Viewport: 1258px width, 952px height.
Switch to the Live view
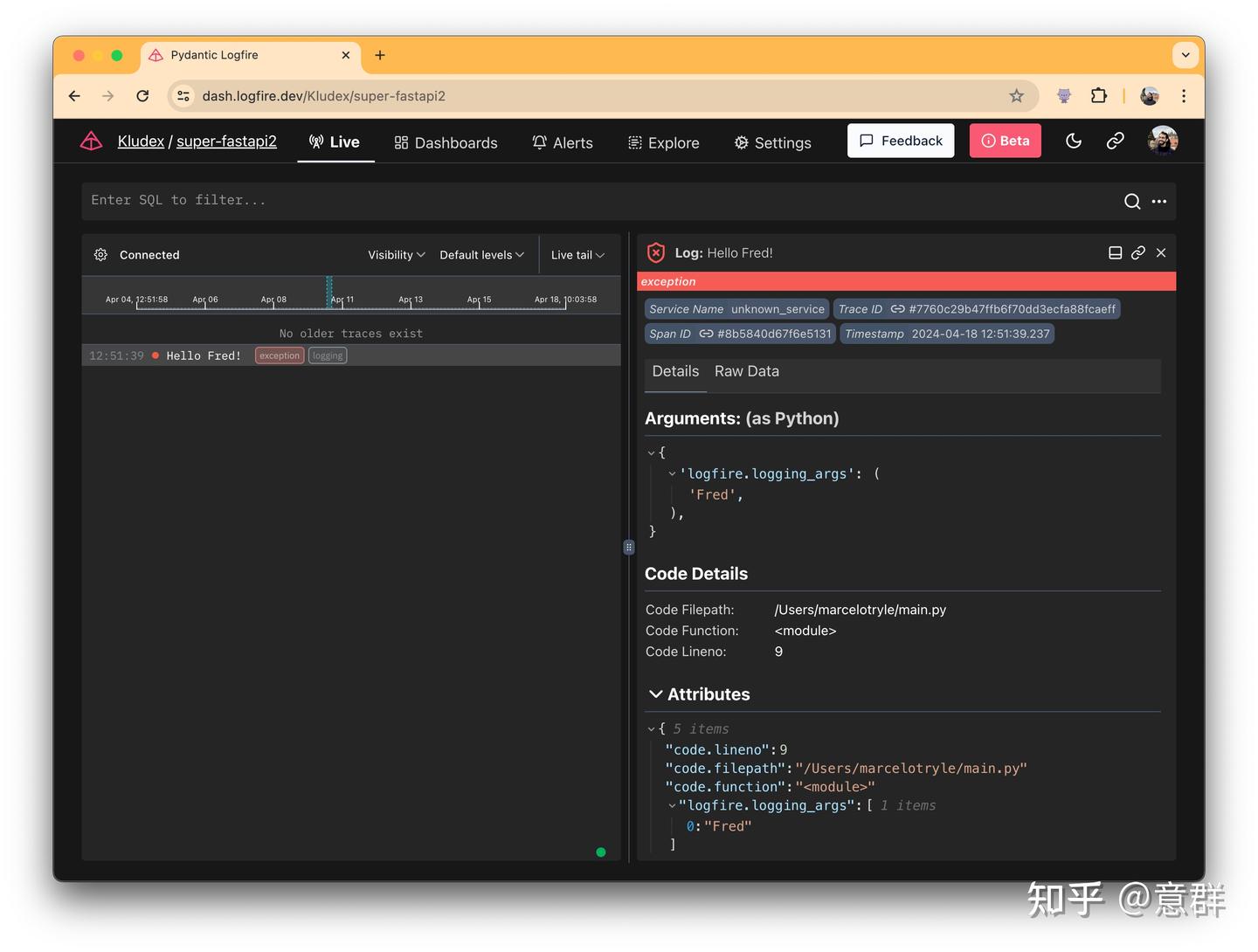[x=335, y=141]
